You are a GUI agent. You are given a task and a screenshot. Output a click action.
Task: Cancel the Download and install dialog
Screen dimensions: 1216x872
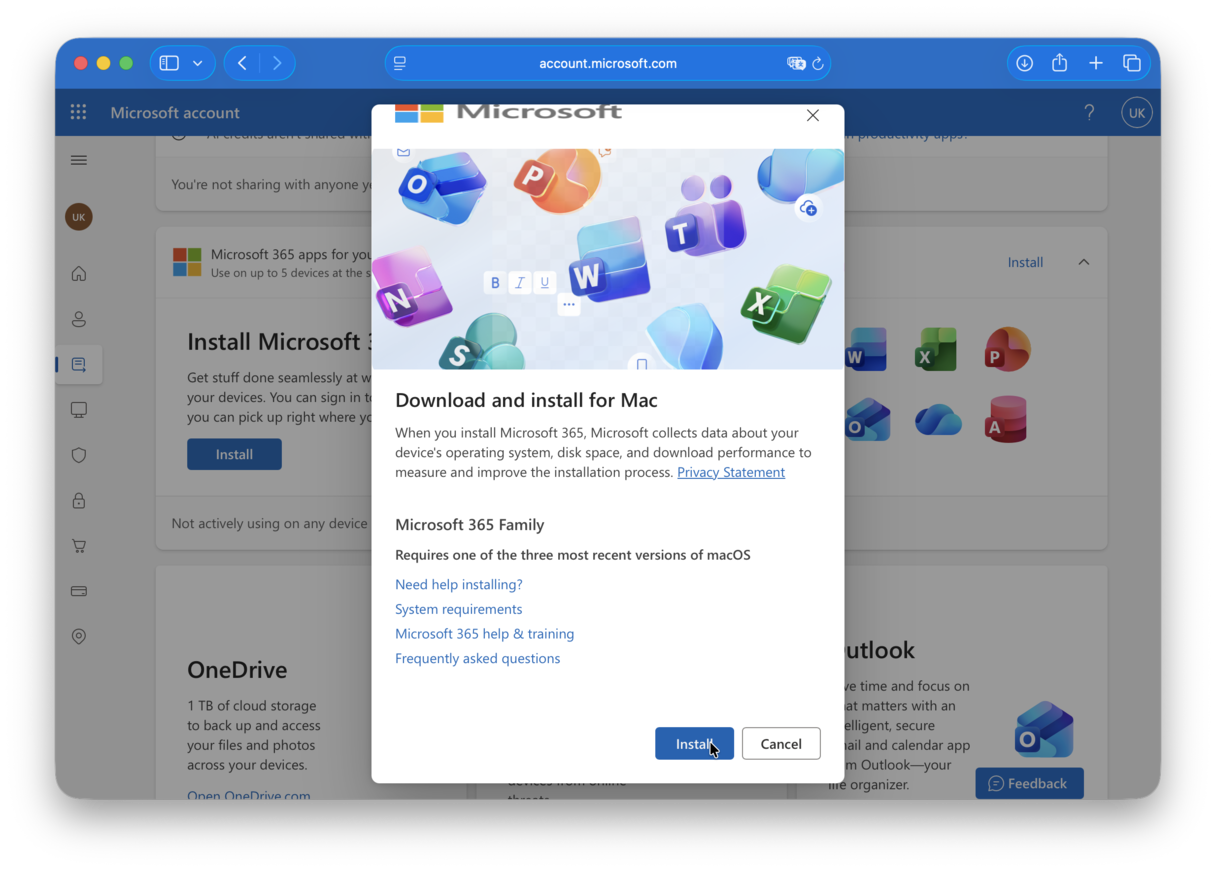(x=781, y=743)
